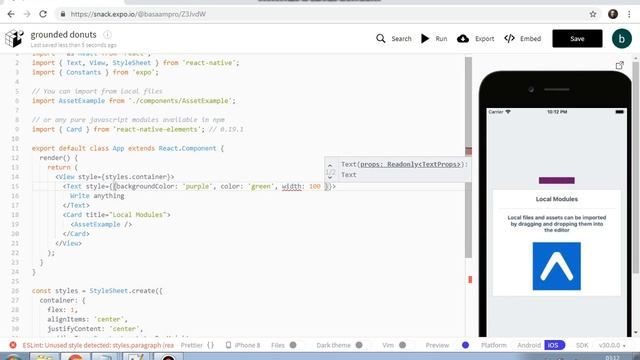
Task: Select the Android platform option
Action: tap(529, 345)
